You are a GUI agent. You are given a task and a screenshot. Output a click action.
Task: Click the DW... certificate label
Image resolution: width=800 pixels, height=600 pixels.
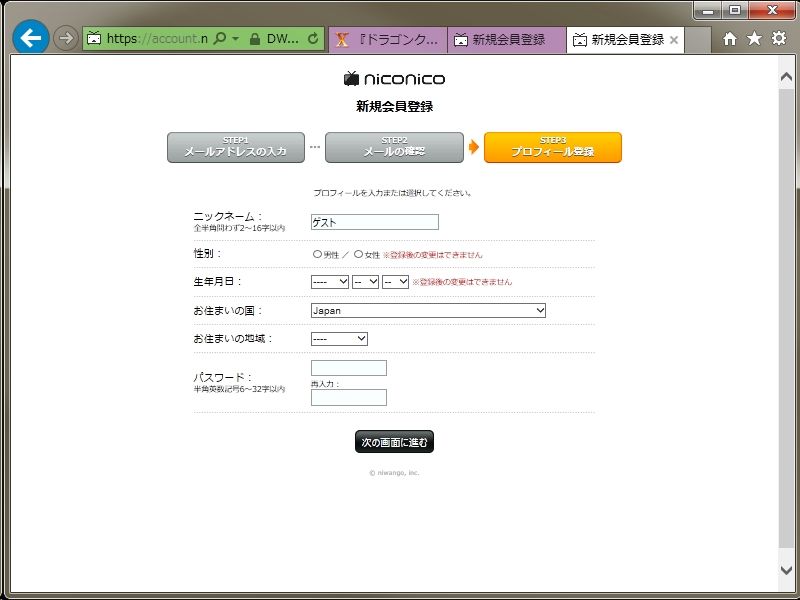[x=283, y=39]
